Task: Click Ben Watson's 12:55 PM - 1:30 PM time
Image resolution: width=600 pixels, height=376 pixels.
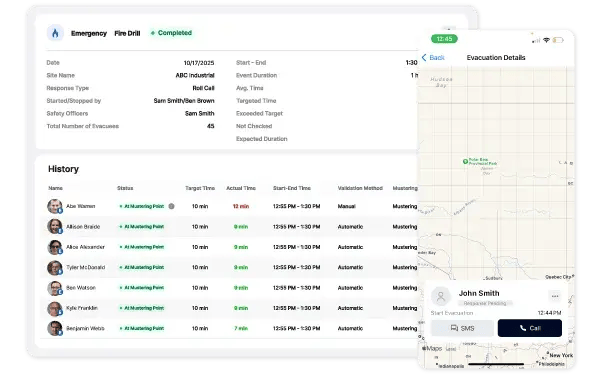Action: pyautogui.click(x=297, y=288)
